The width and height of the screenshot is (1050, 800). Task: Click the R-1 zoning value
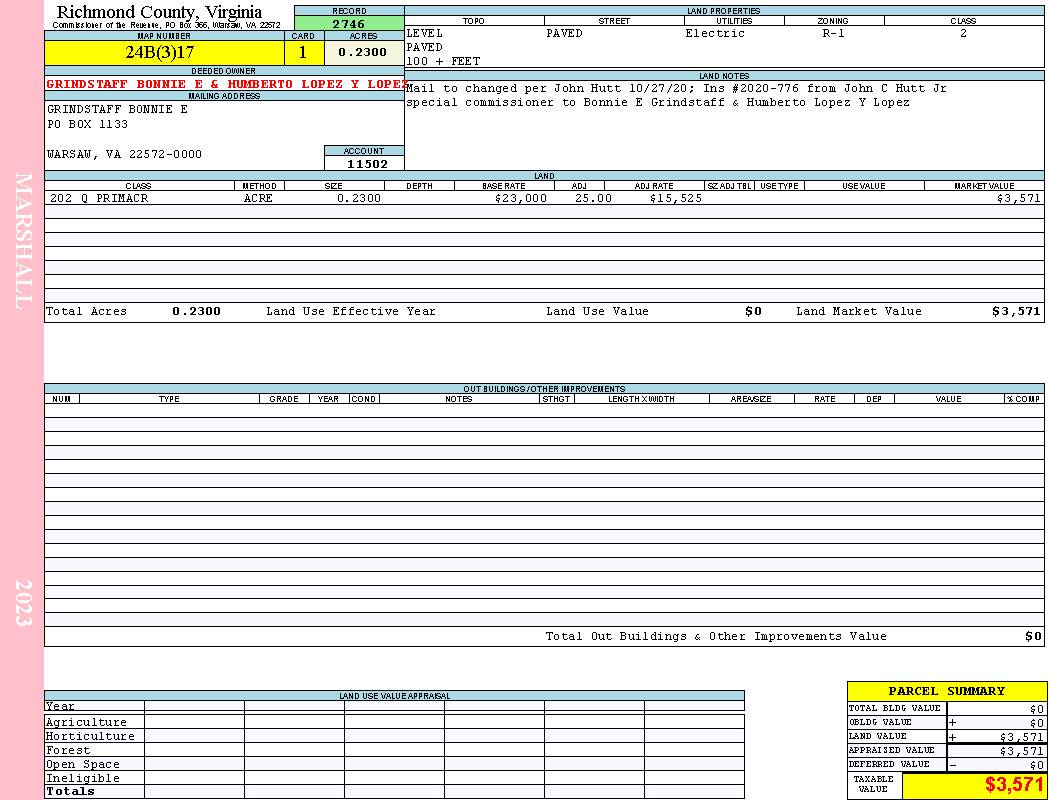point(833,33)
